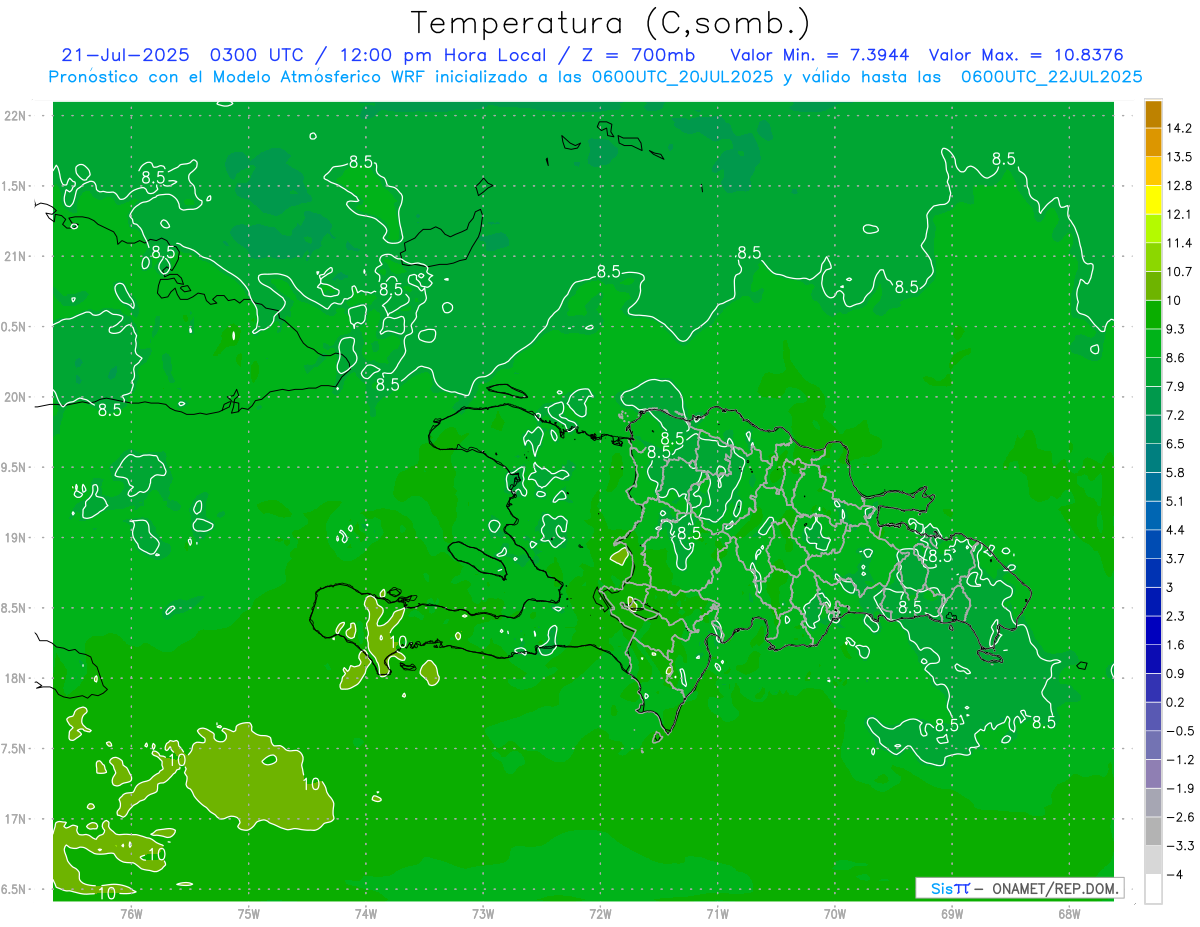Image resolution: width=1200 pixels, height=927 pixels.
Task: Pick the white swatch below -4
Action: coord(1153,889)
